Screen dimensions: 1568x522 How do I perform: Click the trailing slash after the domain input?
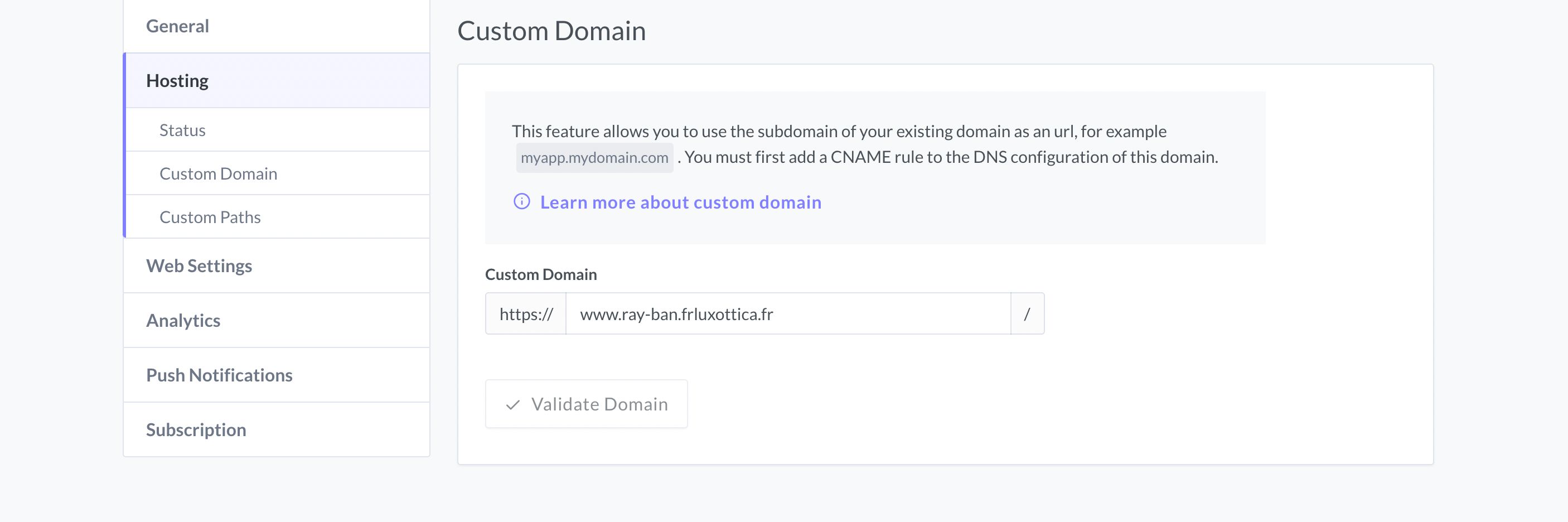(x=1028, y=313)
